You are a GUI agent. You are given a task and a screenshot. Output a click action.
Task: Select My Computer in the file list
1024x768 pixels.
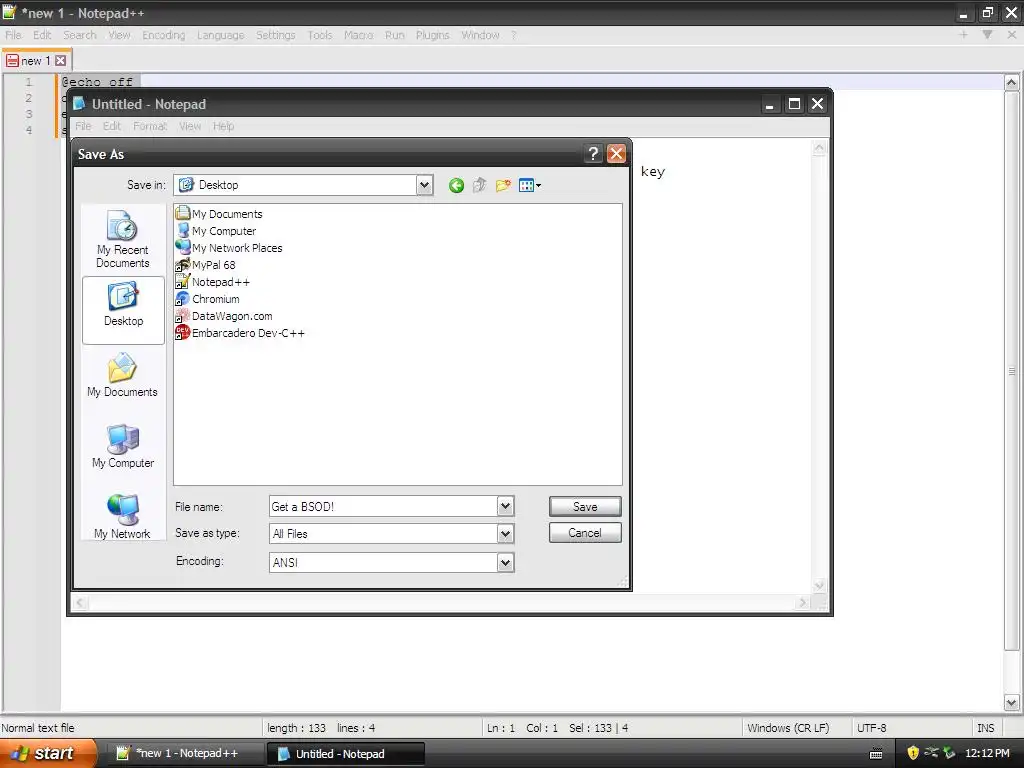tap(216, 231)
